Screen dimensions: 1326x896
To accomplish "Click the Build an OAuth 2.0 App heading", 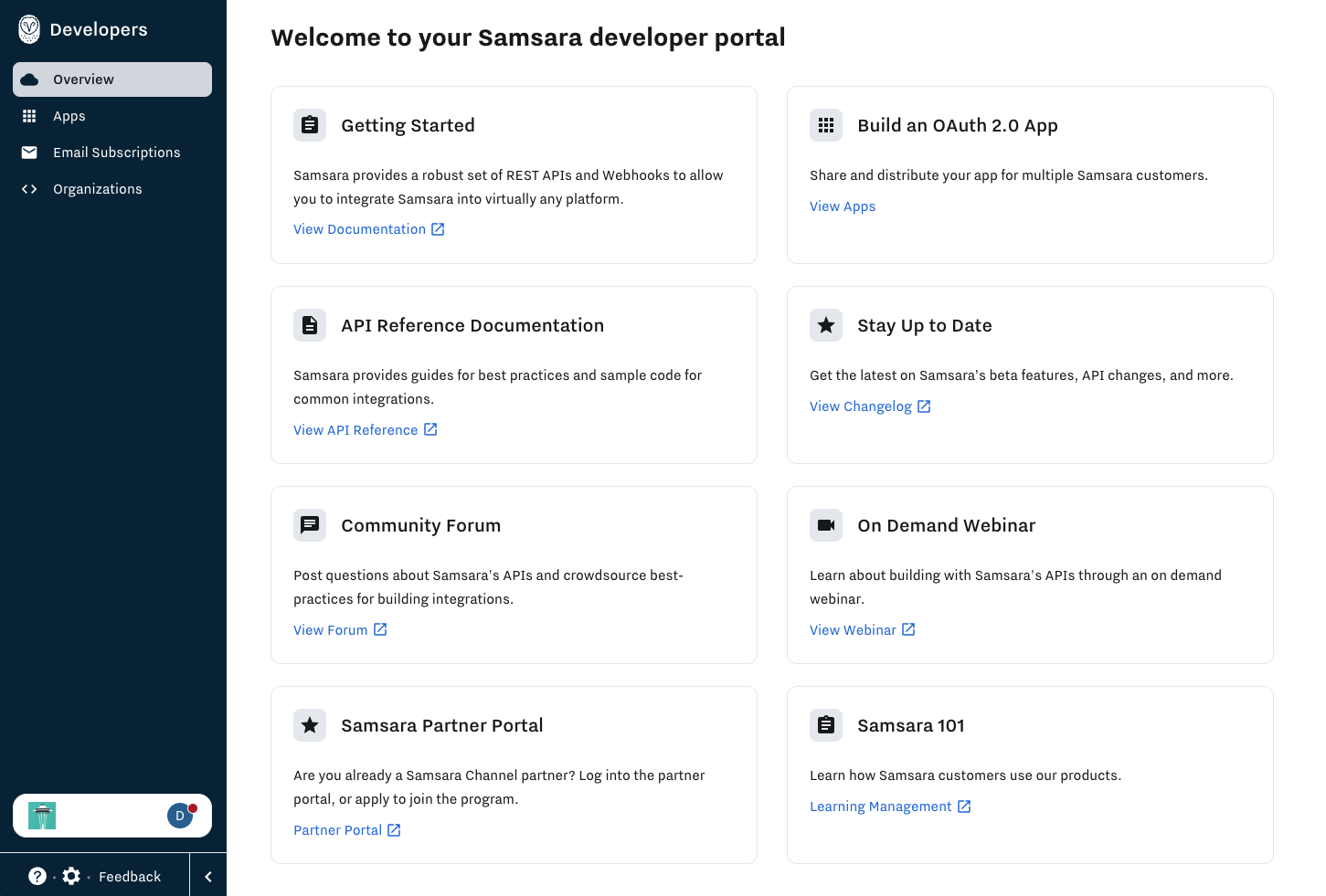I will (x=958, y=125).
